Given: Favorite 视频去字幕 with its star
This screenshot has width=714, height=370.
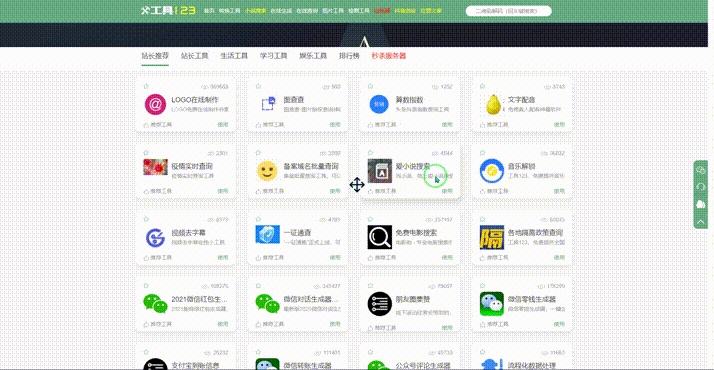Looking at the screenshot, I should (x=146, y=219).
